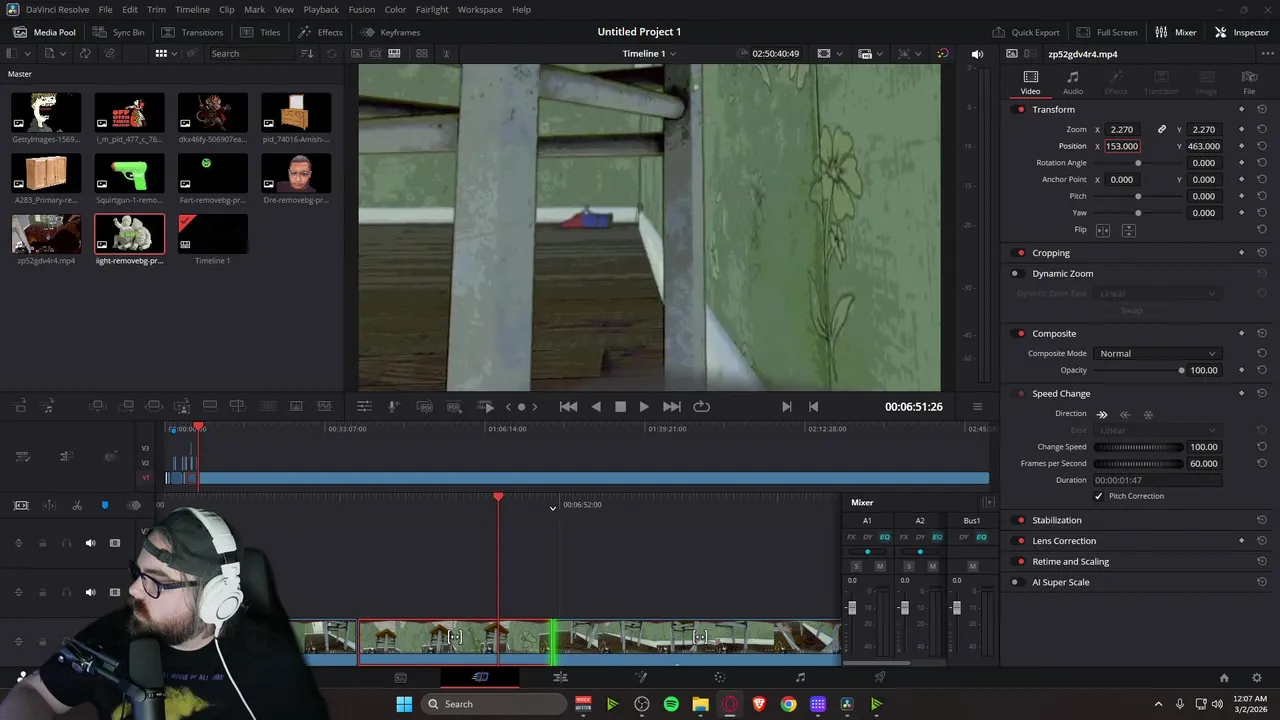Jump to the timeline end

(672, 407)
